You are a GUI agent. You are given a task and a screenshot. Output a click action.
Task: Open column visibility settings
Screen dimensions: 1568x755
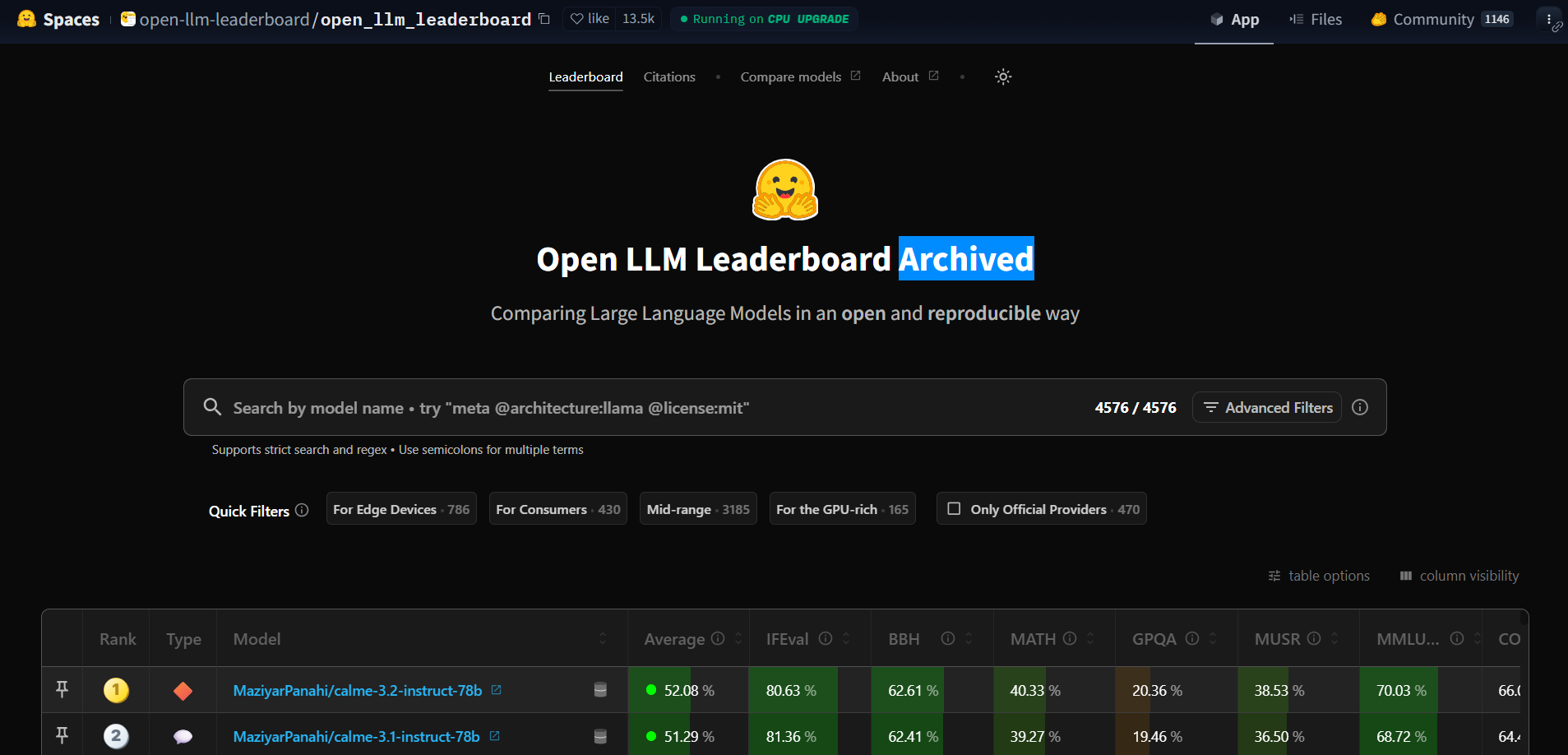click(1459, 576)
